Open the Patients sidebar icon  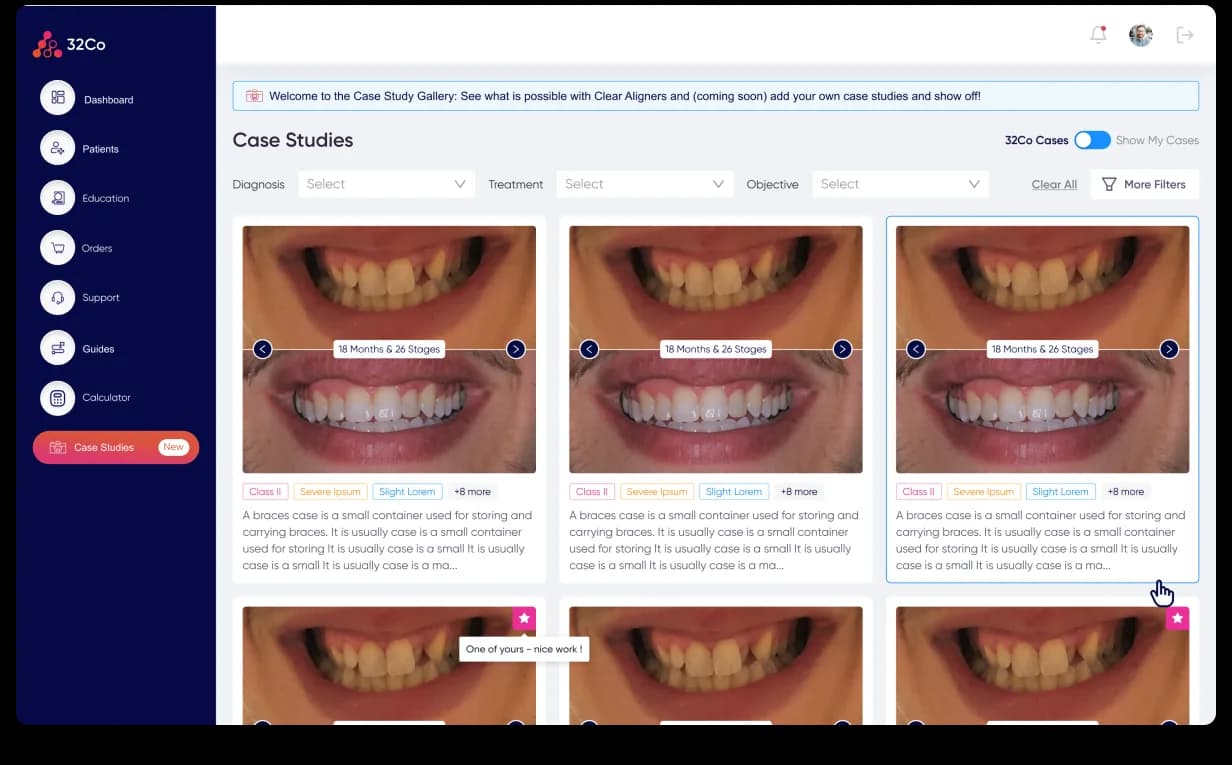(x=58, y=148)
